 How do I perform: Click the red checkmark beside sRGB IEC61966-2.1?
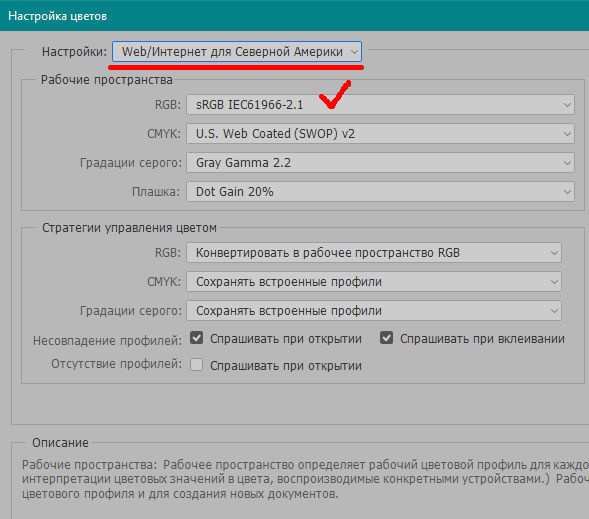335,94
